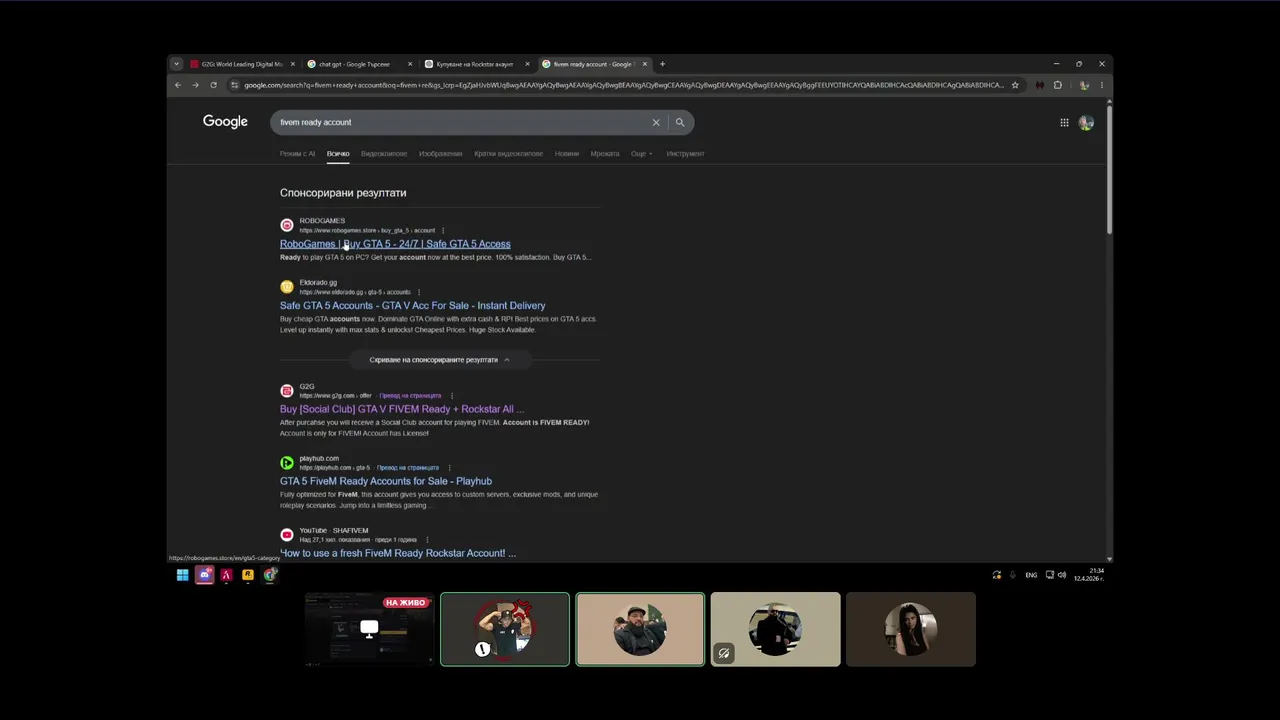Collapse sponsored results with Скриване button
This screenshot has width=1280, height=720.
pyautogui.click(x=439, y=360)
